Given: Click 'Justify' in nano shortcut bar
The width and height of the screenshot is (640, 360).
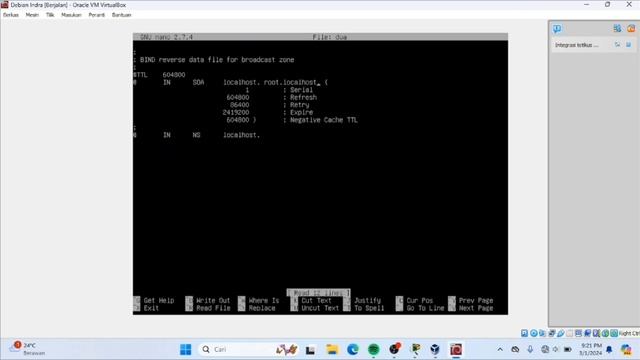Looking at the screenshot, I should coord(367,300).
